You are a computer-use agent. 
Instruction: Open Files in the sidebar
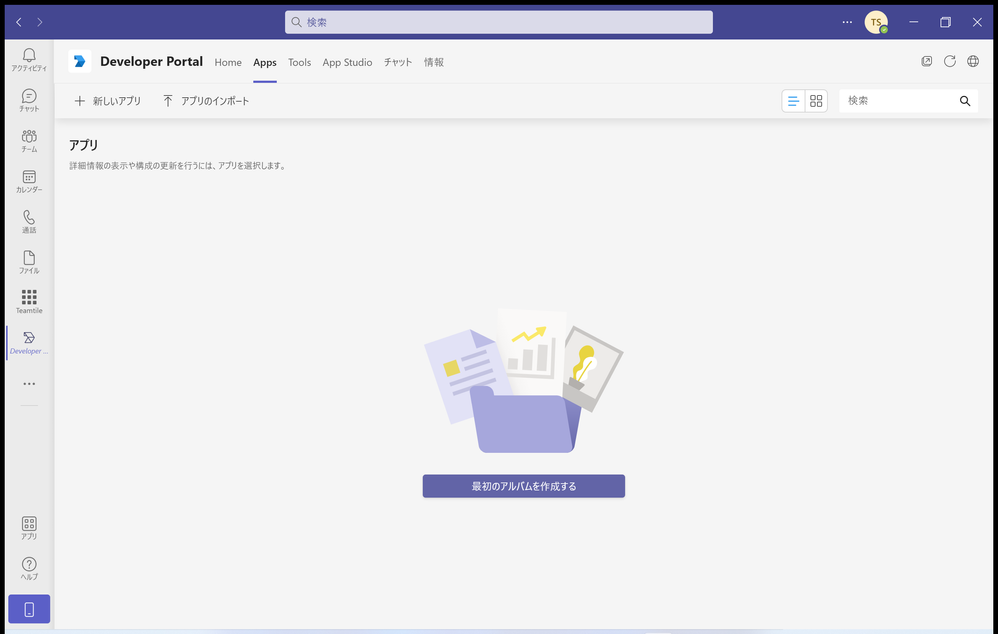(29, 262)
